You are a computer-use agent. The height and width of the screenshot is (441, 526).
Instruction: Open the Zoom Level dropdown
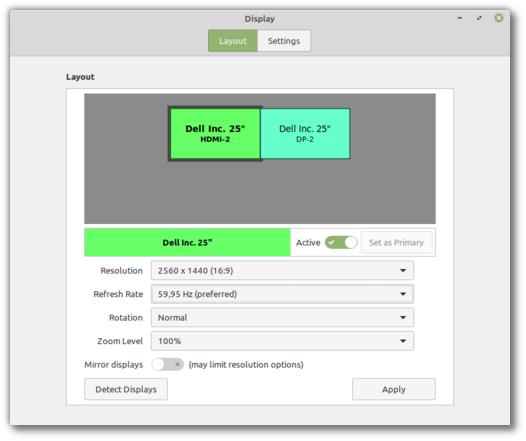point(282,341)
